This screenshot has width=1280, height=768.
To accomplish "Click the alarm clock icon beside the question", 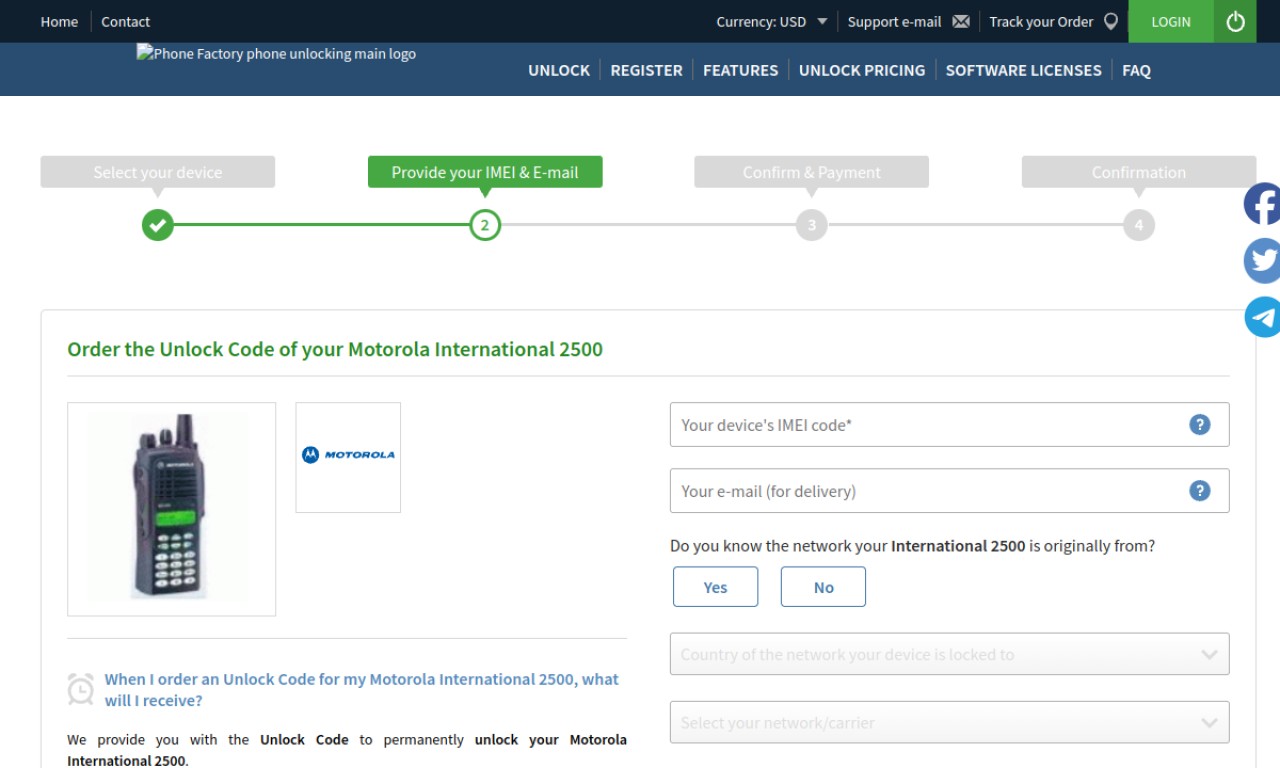I will pyautogui.click(x=81, y=688).
